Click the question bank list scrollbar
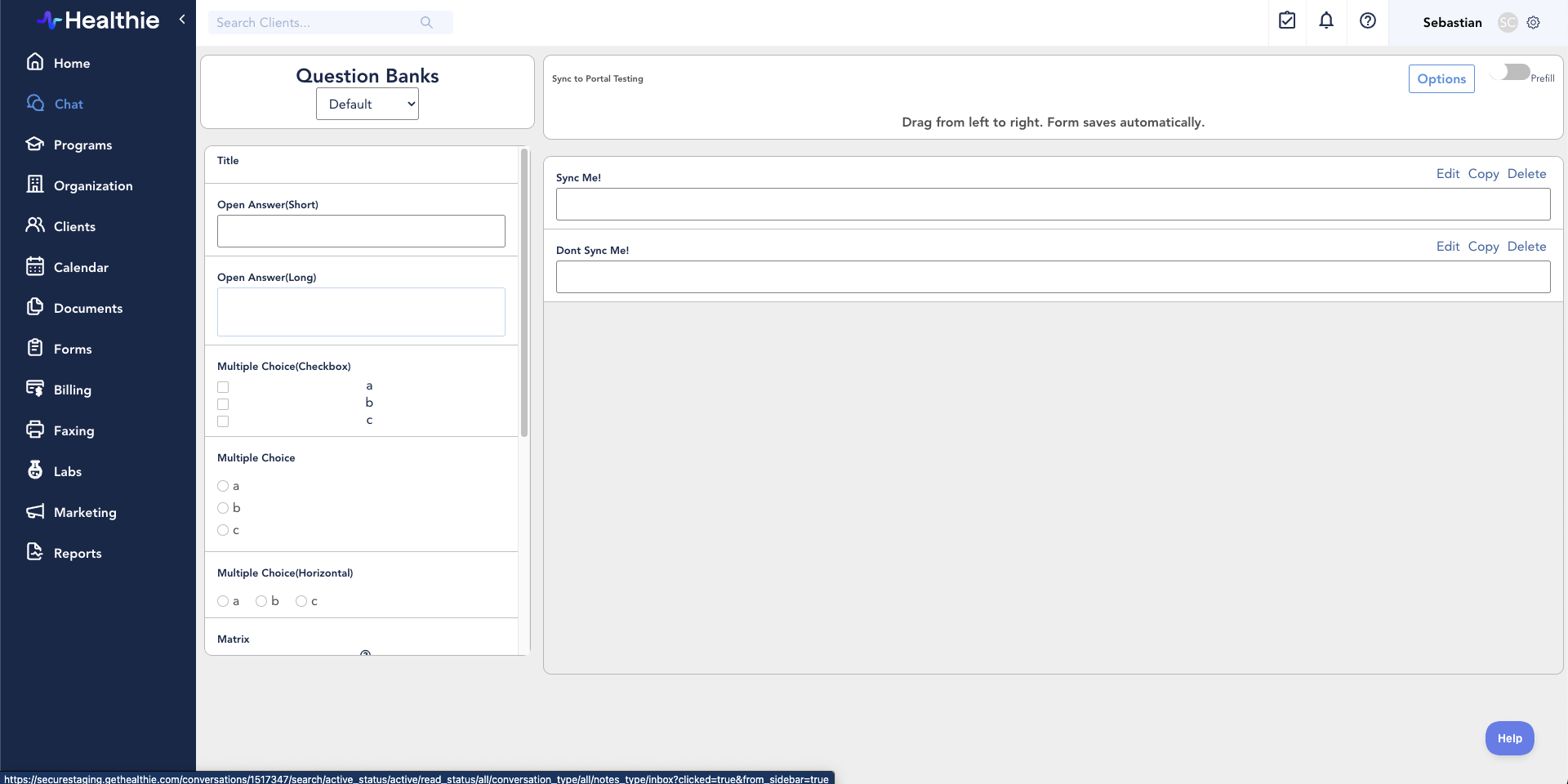Image resolution: width=1568 pixels, height=784 pixels. (x=524, y=292)
